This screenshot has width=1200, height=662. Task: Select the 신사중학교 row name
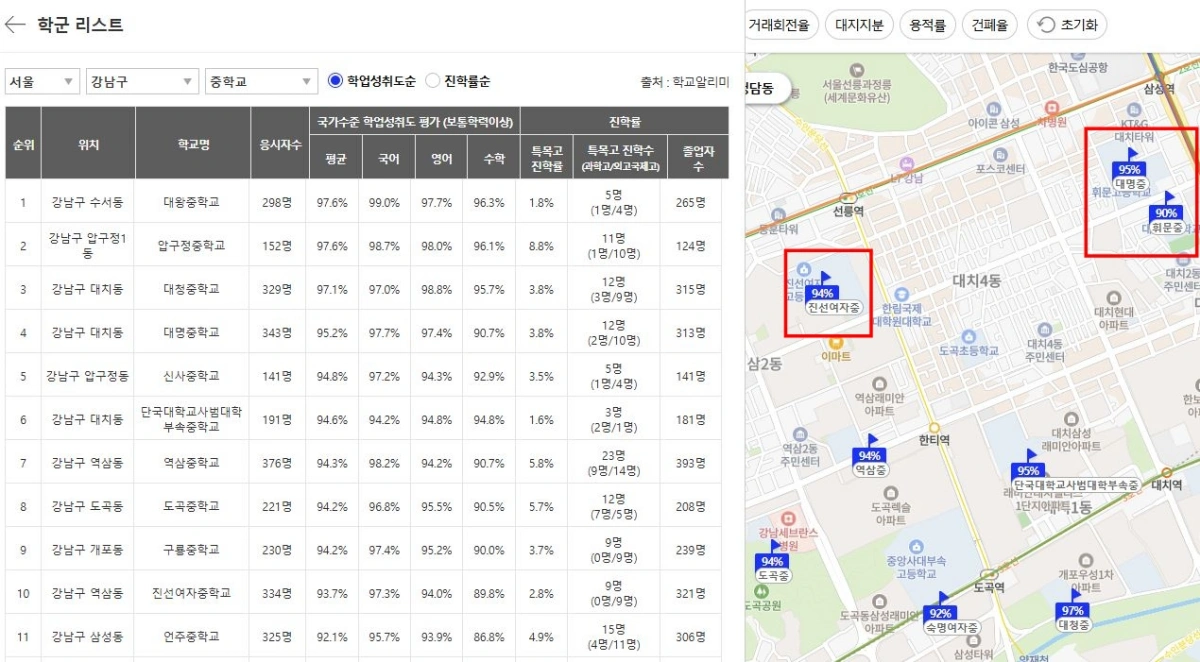coord(191,376)
